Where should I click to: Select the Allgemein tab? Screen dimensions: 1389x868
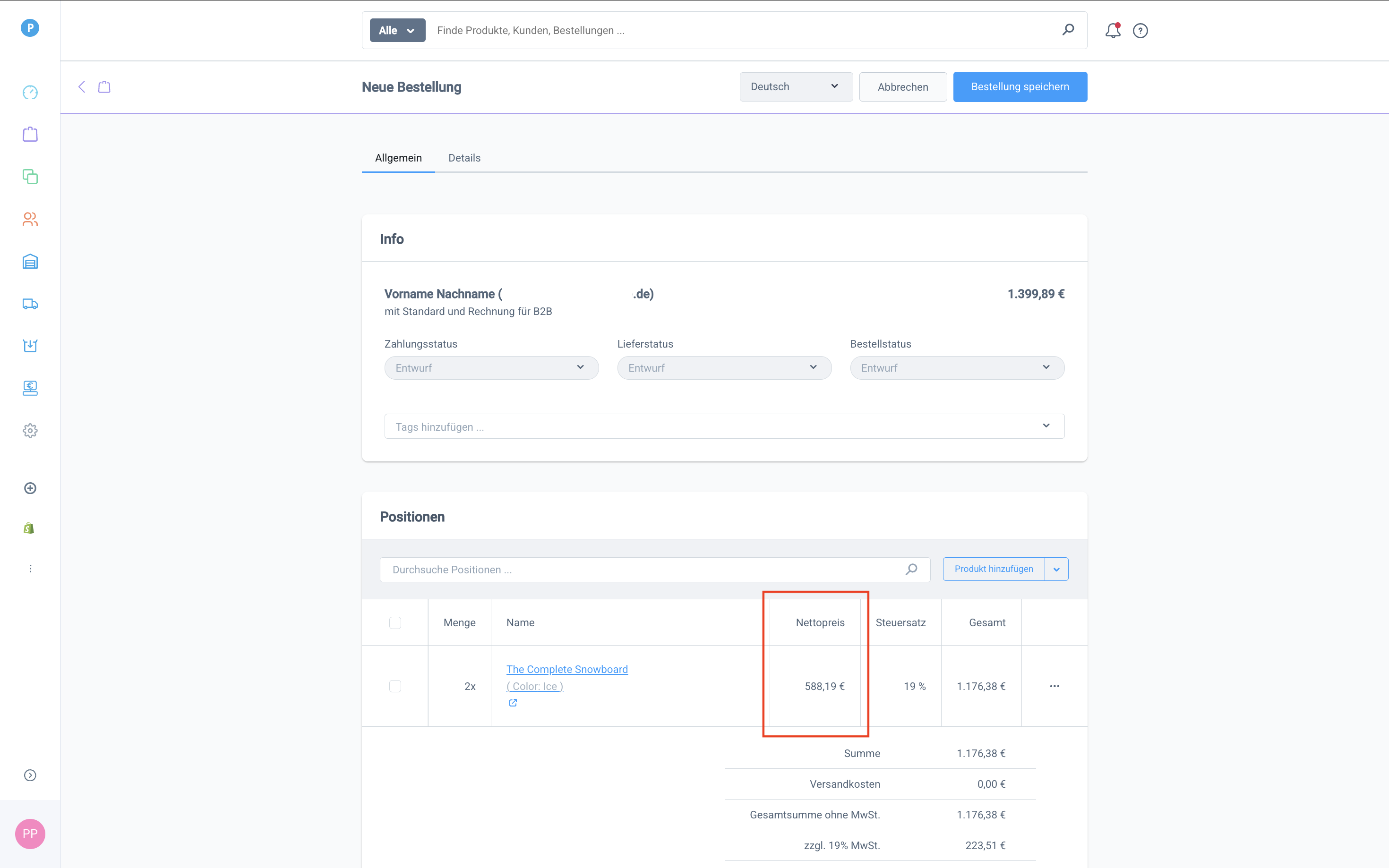(398, 158)
